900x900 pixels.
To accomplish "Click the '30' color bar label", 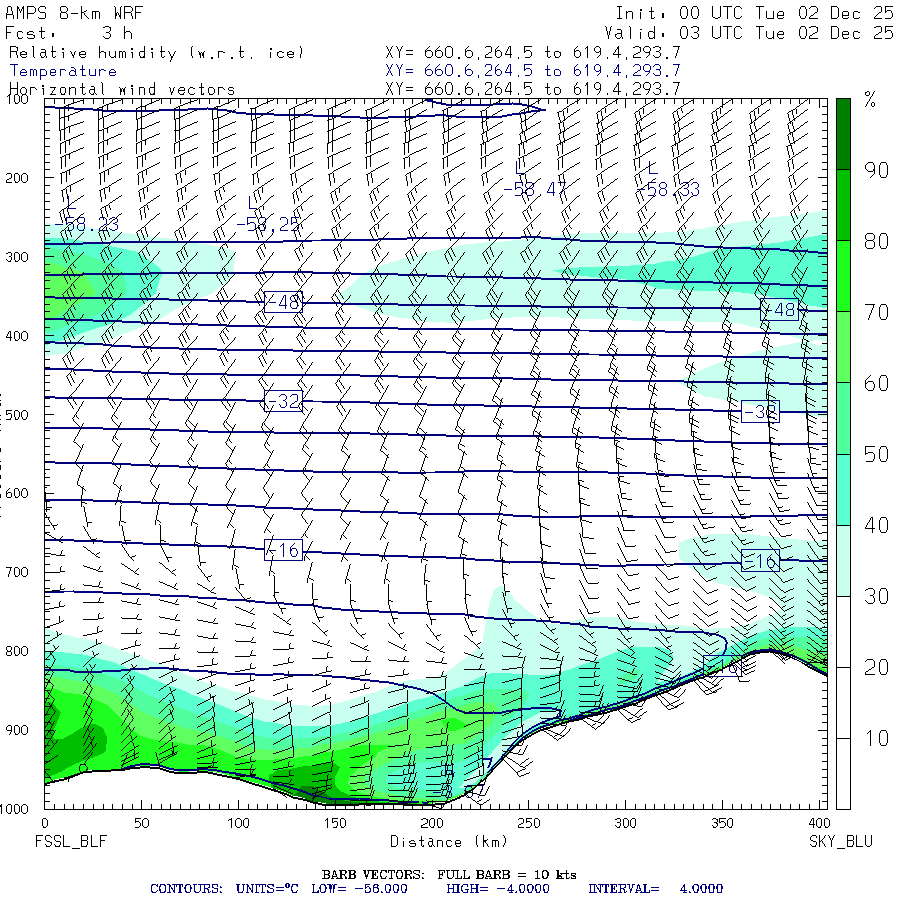I will (876, 597).
